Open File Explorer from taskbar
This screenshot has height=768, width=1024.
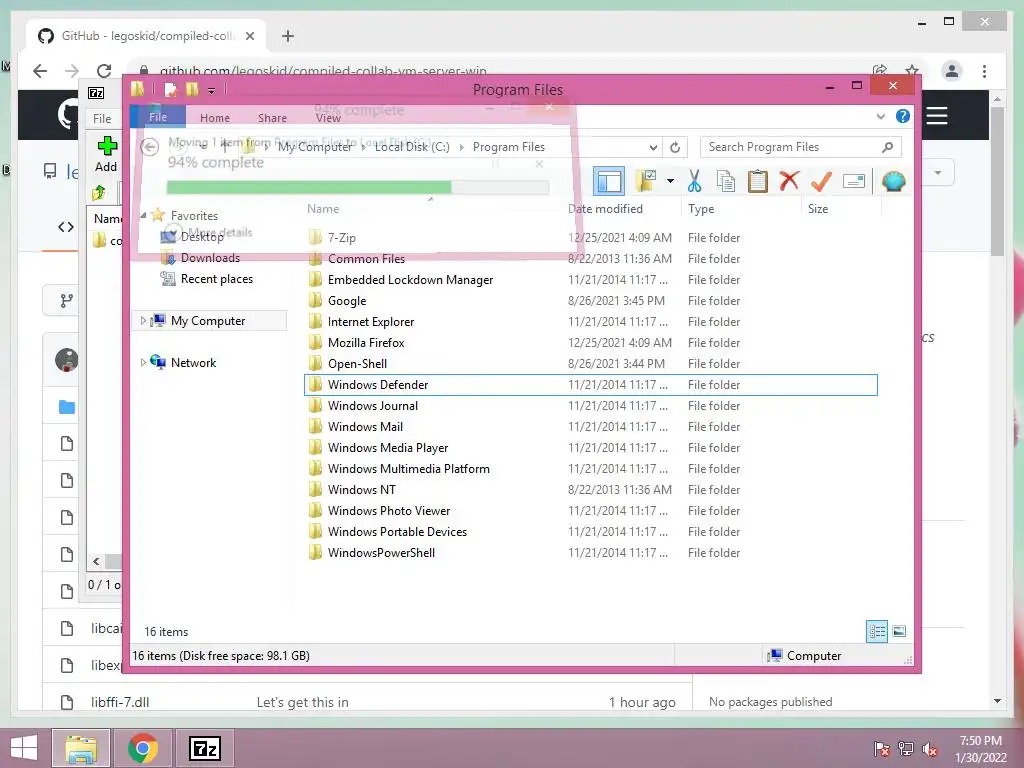point(81,748)
